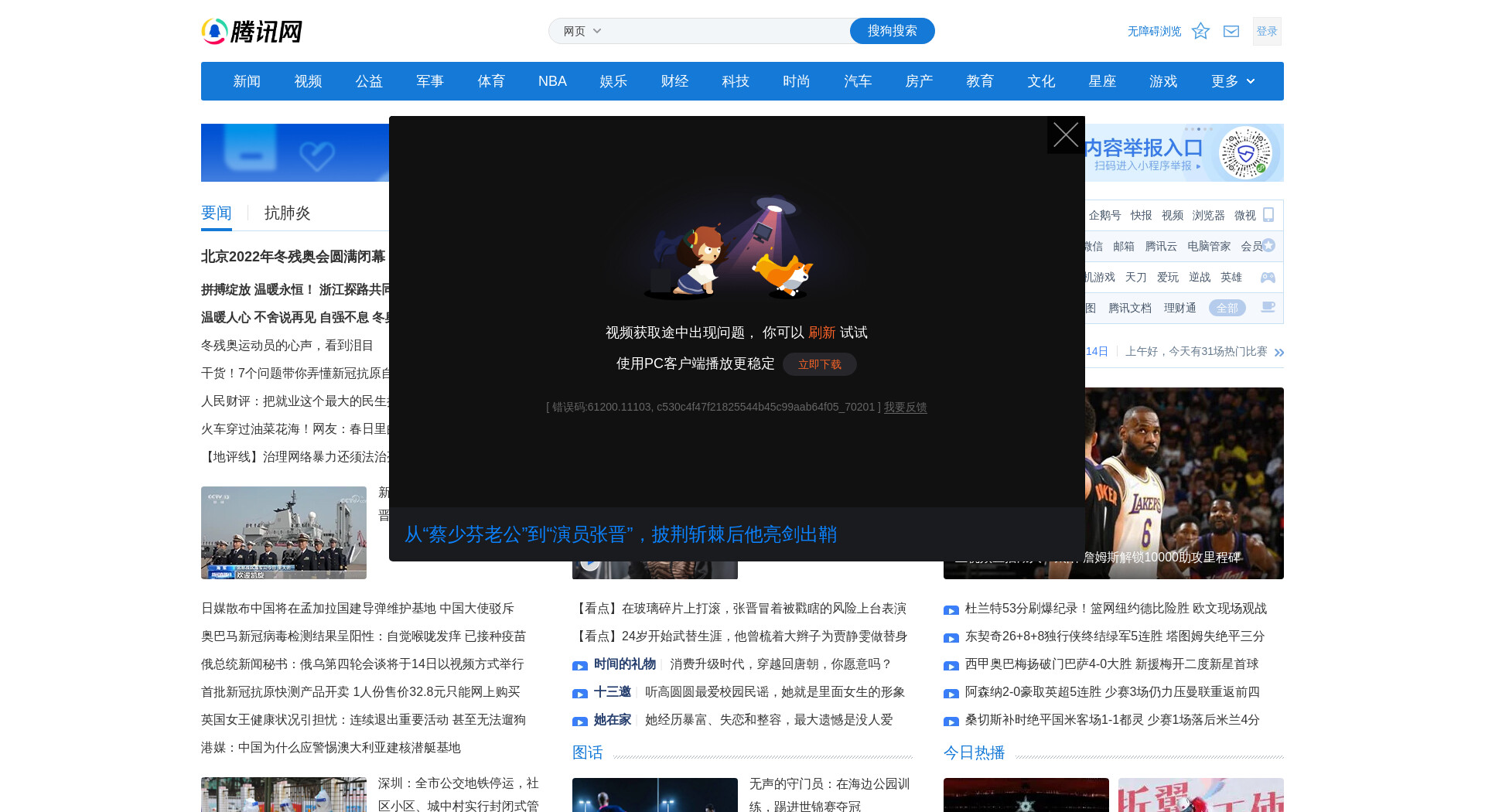Open the mail envelope icon
This screenshot has height=812, width=1485.
coord(1231,31)
